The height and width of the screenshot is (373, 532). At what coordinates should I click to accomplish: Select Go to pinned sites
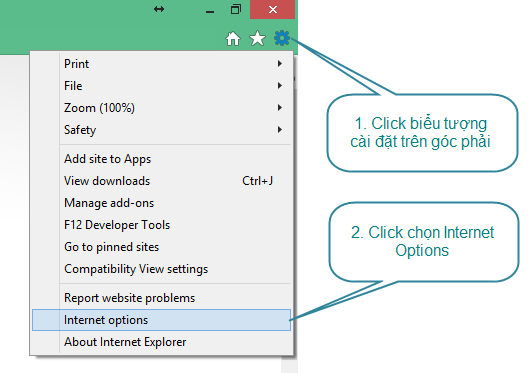point(162,247)
